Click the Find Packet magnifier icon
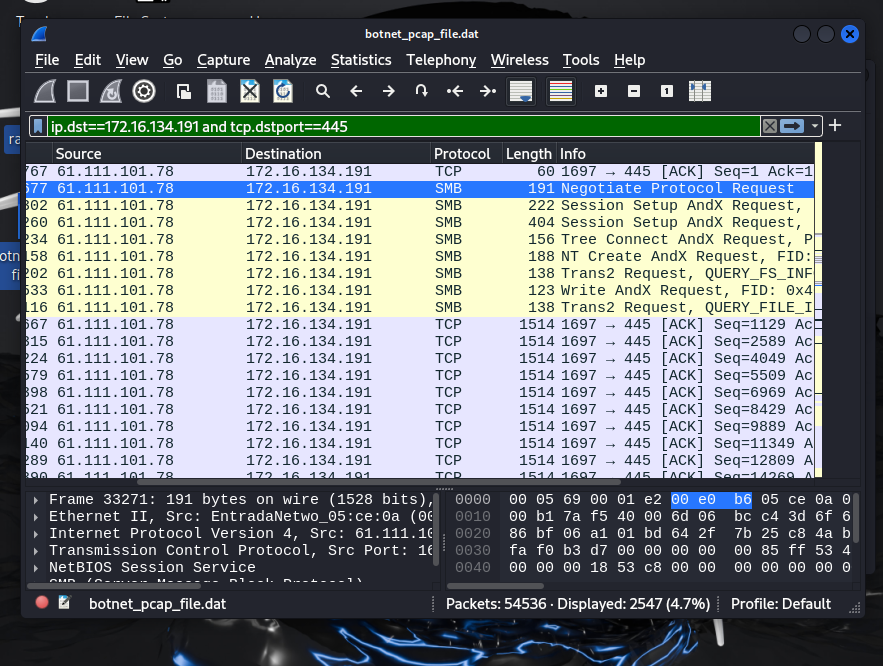The image size is (883, 666). (323, 92)
